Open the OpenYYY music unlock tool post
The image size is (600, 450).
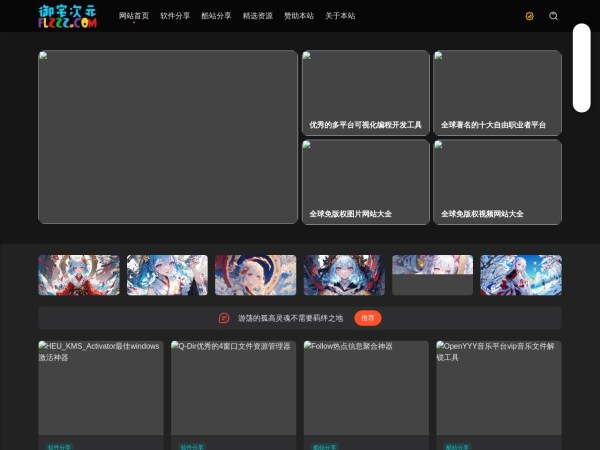coord(498,390)
